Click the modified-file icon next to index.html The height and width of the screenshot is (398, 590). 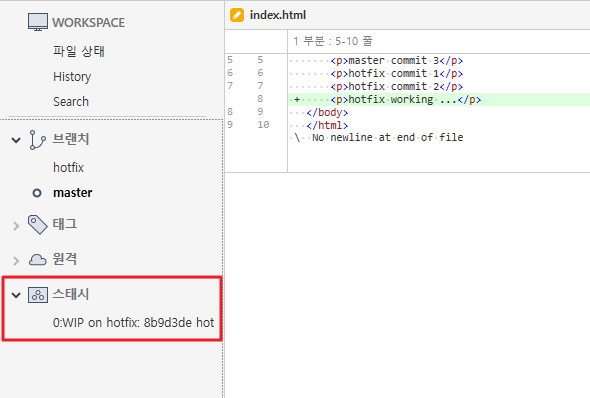[237, 15]
